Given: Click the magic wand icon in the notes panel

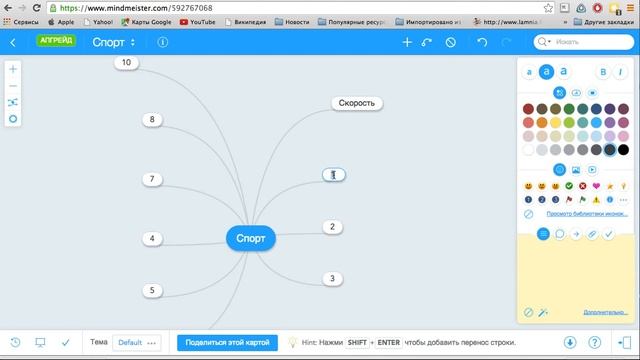Looking at the screenshot, I should click(542, 313).
